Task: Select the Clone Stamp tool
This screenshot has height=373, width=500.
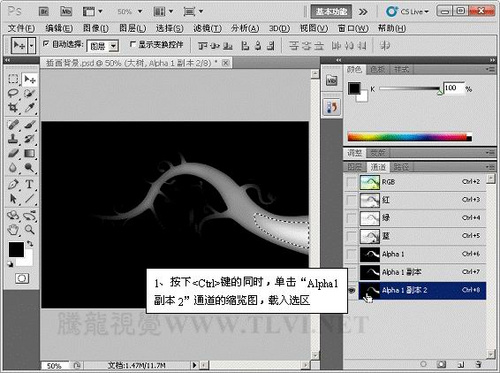Action: [13, 139]
